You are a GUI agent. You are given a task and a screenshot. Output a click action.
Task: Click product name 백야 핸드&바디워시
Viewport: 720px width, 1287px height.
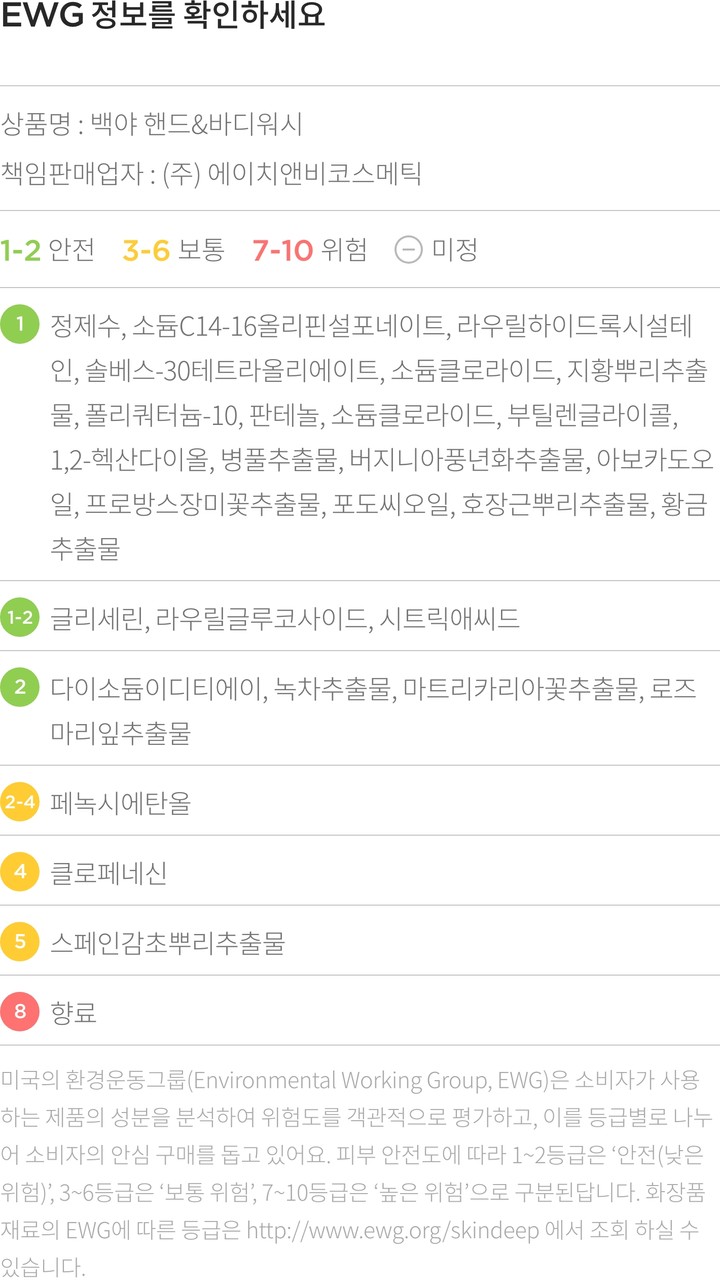pos(196,125)
